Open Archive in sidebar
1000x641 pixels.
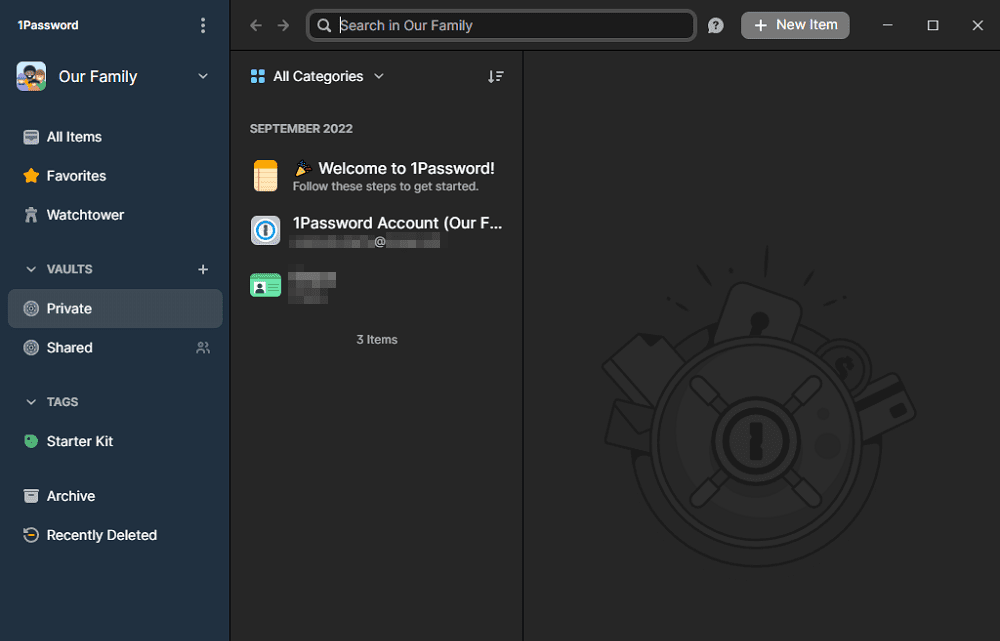pyautogui.click(x=115, y=496)
